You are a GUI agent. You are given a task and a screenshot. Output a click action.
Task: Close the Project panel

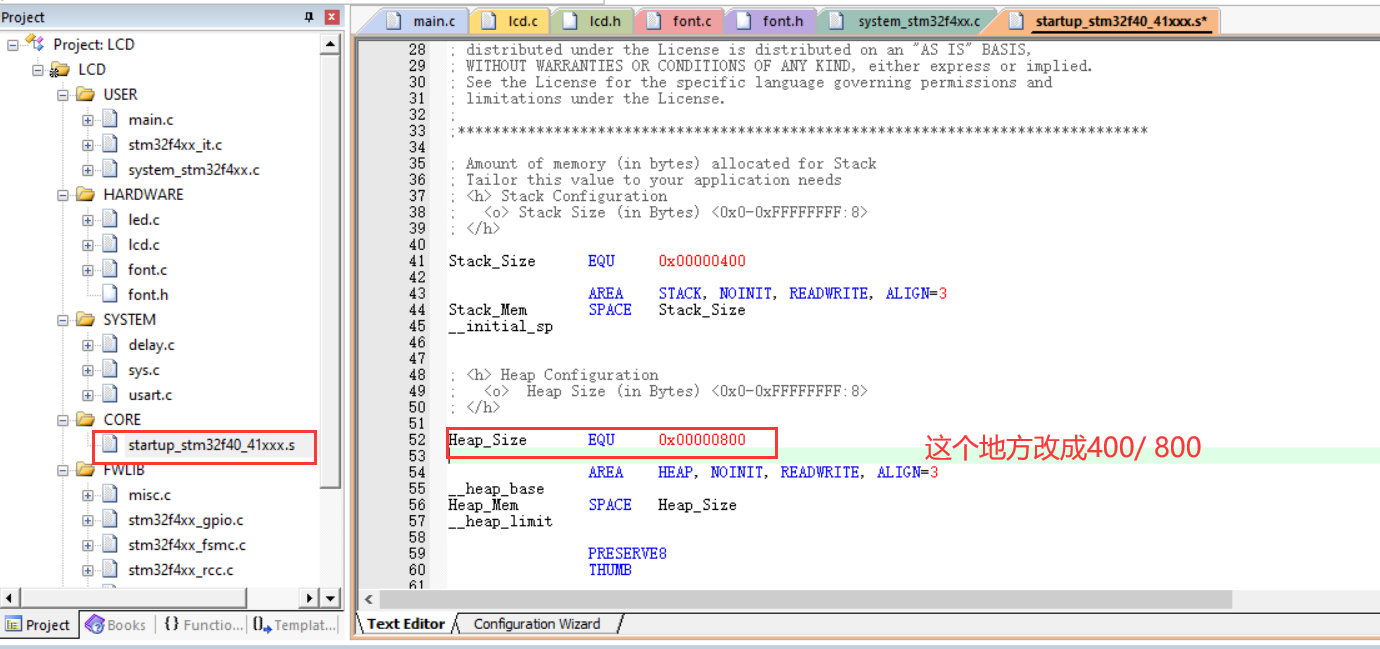(330, 16)
